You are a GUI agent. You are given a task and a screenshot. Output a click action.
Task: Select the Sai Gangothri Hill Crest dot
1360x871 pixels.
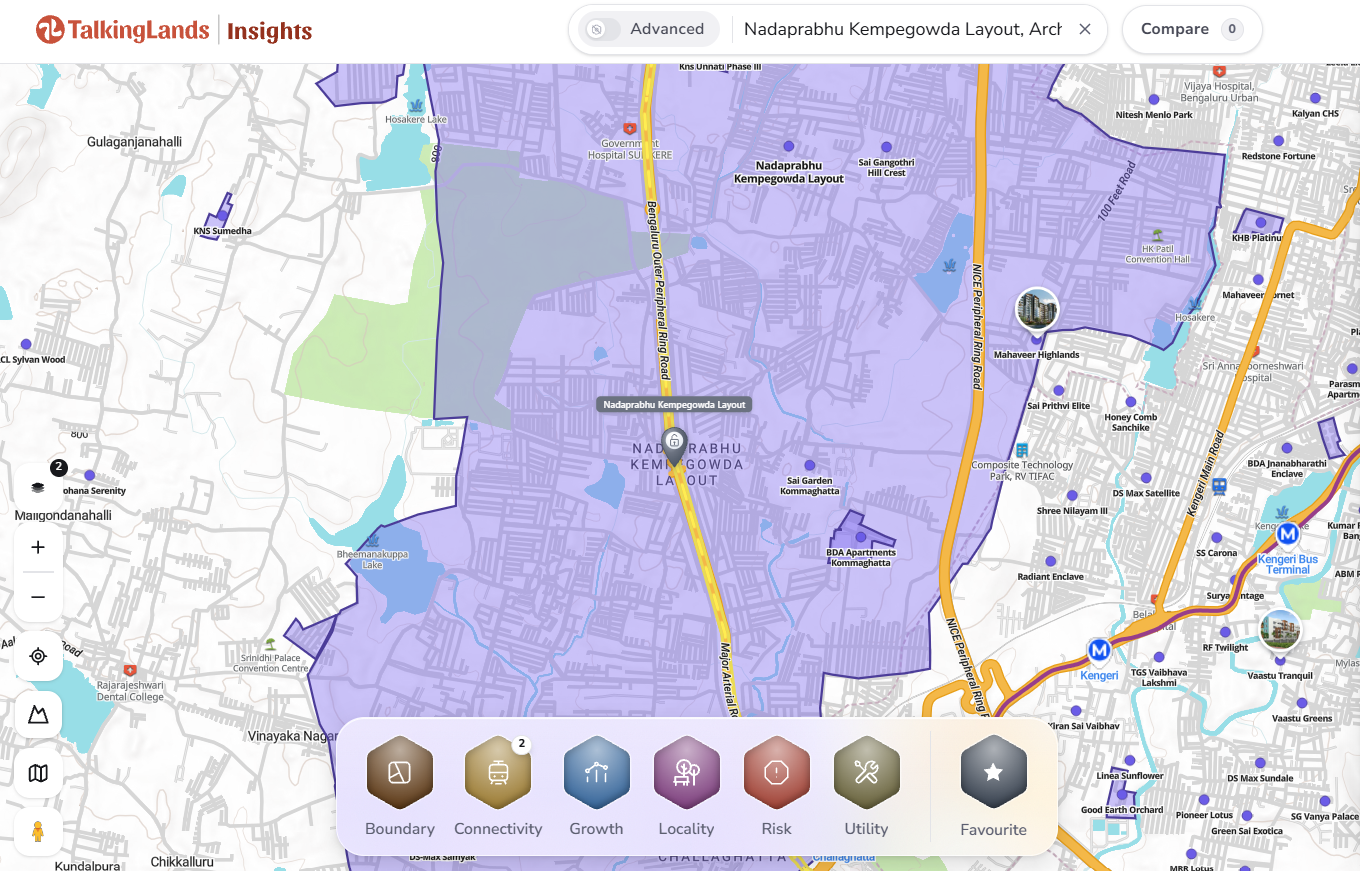[x=886, y=146]
